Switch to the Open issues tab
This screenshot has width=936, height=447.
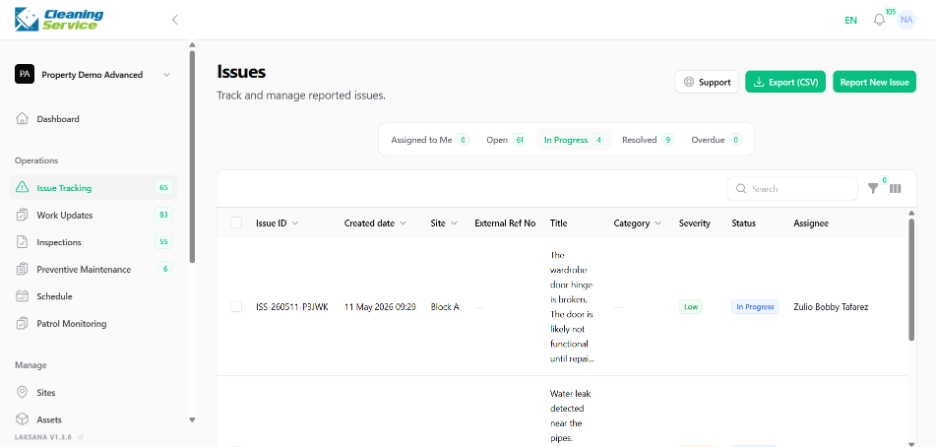click(506, 140)
